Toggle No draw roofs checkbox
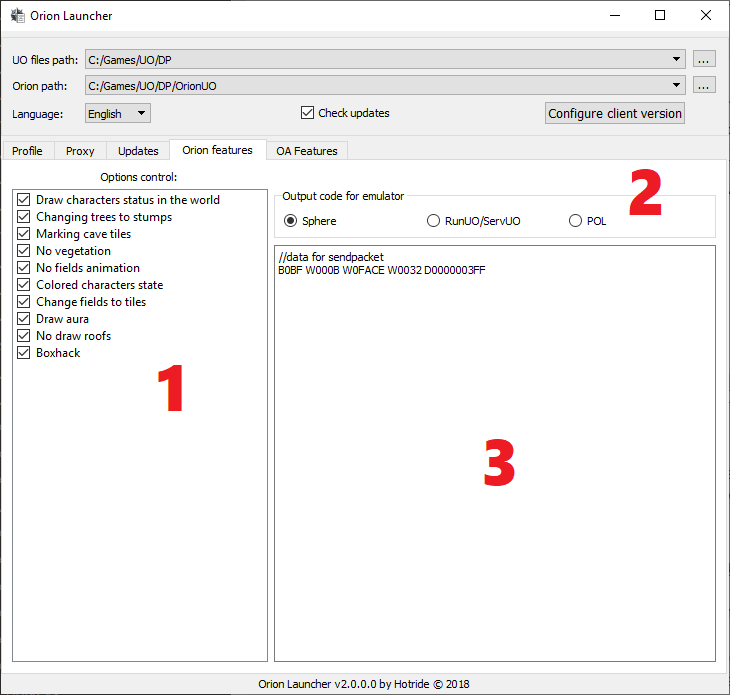Screen dimensions: 730x695 tap(24, 336)
